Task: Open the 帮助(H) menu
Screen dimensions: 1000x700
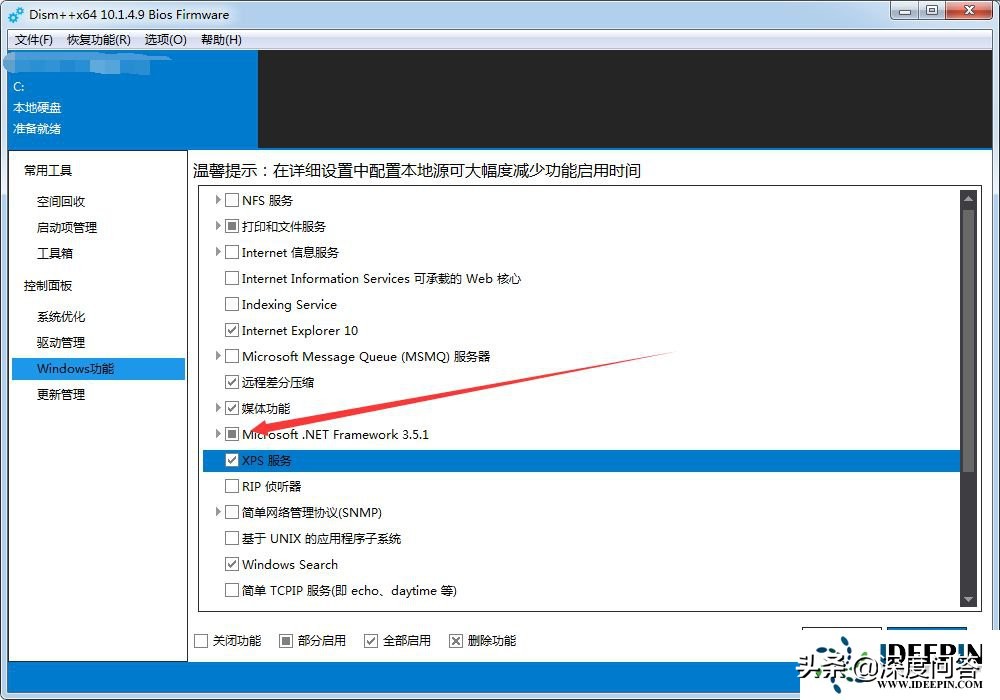Action: click(x=221, y=39)
